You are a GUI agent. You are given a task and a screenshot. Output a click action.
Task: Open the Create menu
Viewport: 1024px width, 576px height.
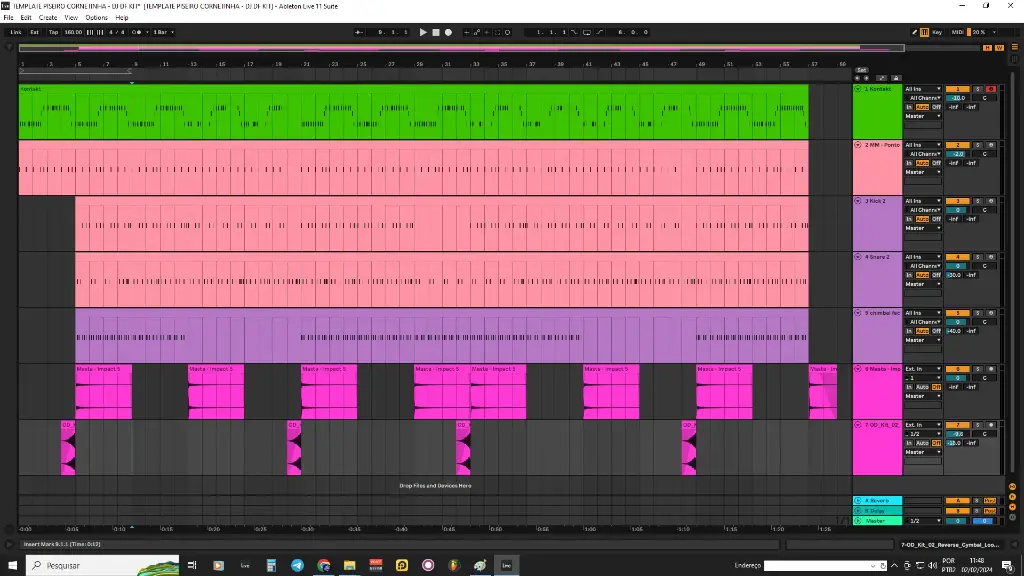pos(48,18)
